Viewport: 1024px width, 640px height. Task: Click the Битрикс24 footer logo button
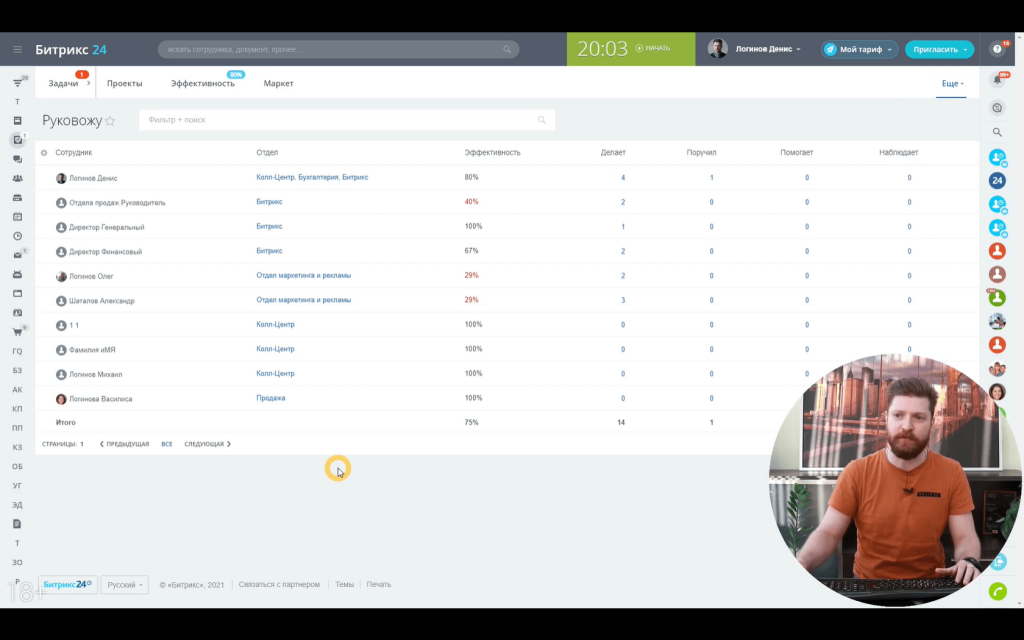point(67,584)
